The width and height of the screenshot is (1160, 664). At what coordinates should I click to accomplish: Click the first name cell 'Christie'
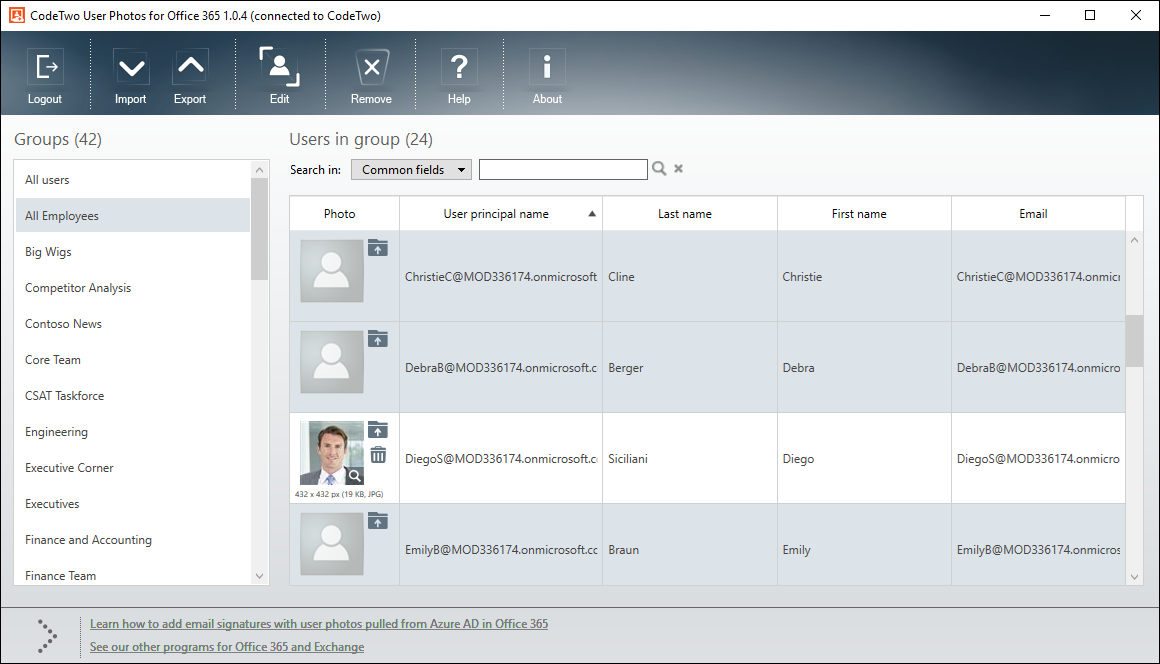(x=864, y=277)
